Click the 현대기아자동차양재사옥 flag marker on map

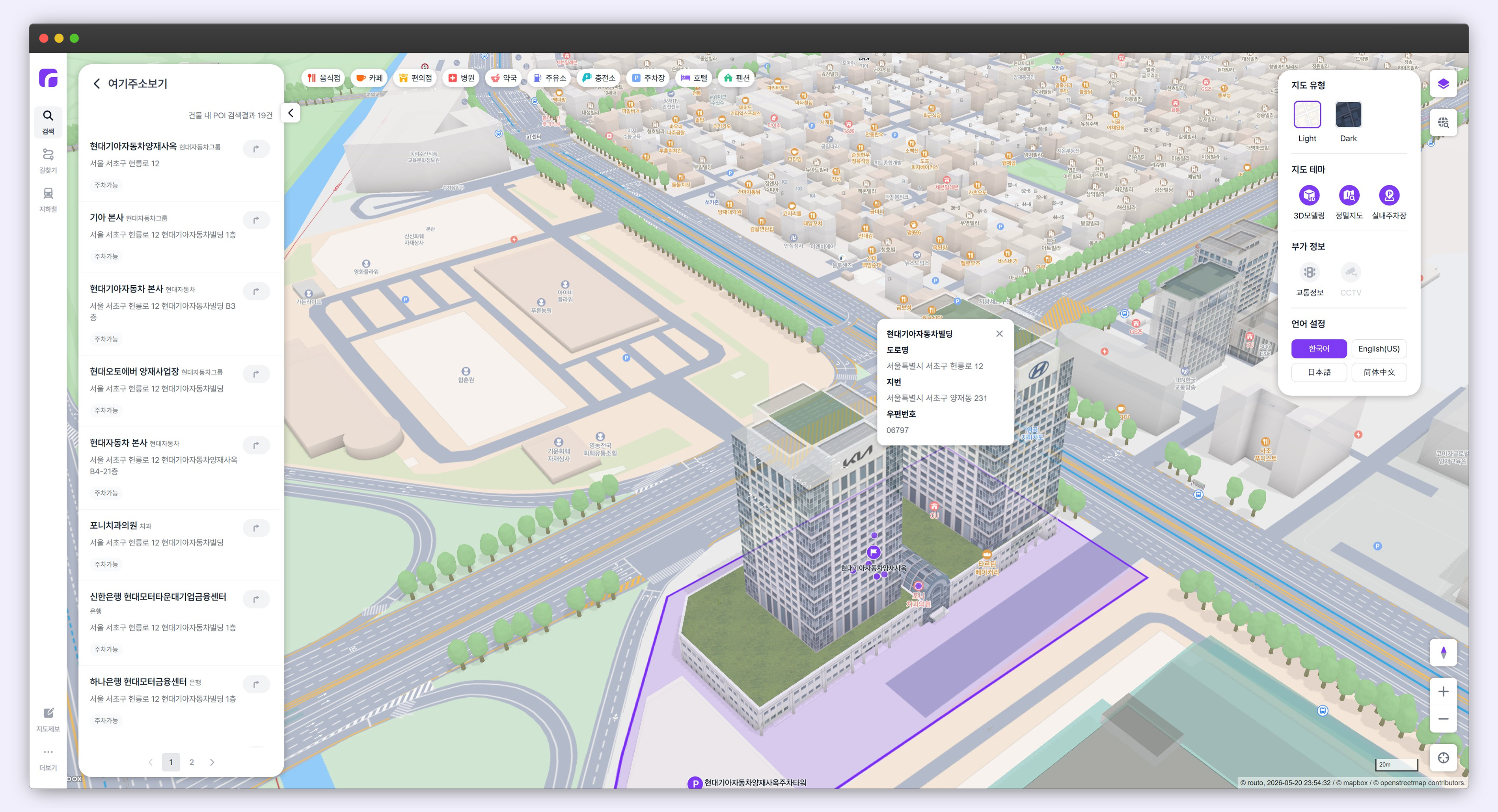[874, 552]
